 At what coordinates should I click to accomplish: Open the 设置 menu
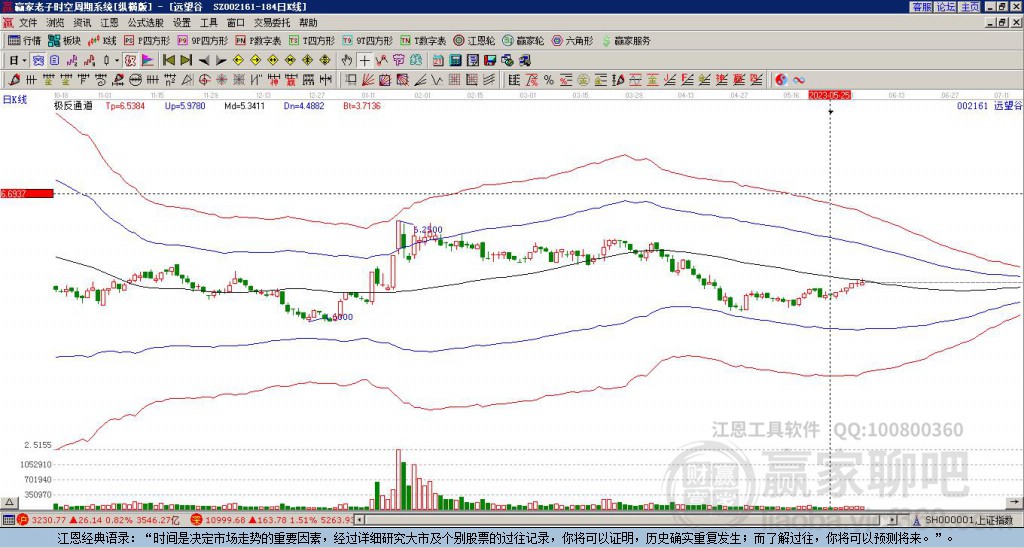point(182,23)
